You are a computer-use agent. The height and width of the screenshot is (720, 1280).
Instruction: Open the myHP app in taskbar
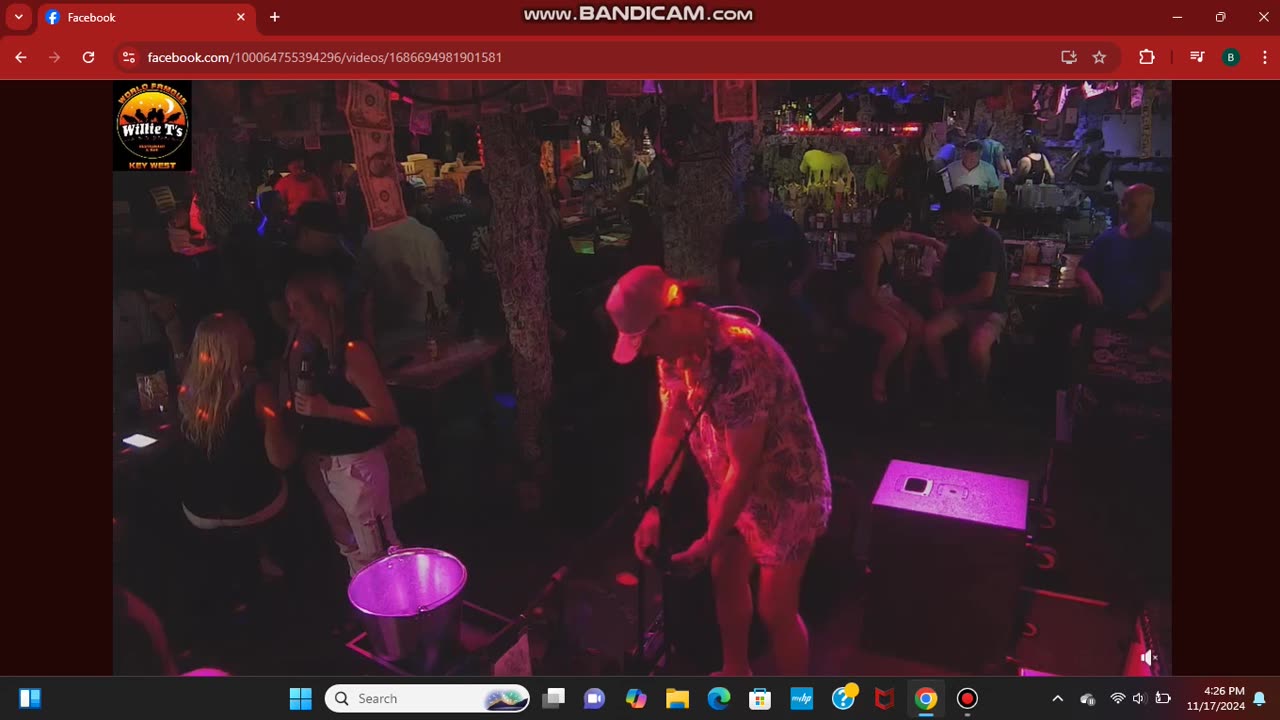(x=801, y=698)
